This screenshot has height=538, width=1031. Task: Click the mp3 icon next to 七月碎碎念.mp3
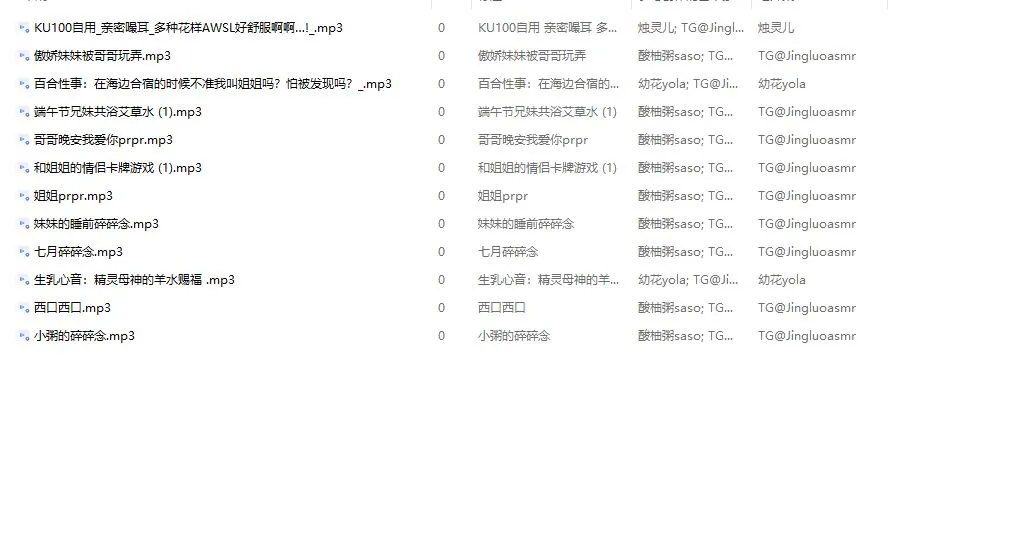(24, 252)
